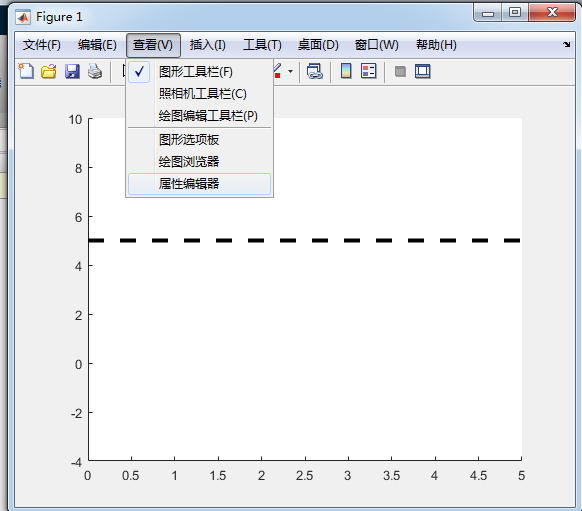Click the New Figure toolbar icon
The width and height of the screenshot is (582, 511).
[26, 71]
